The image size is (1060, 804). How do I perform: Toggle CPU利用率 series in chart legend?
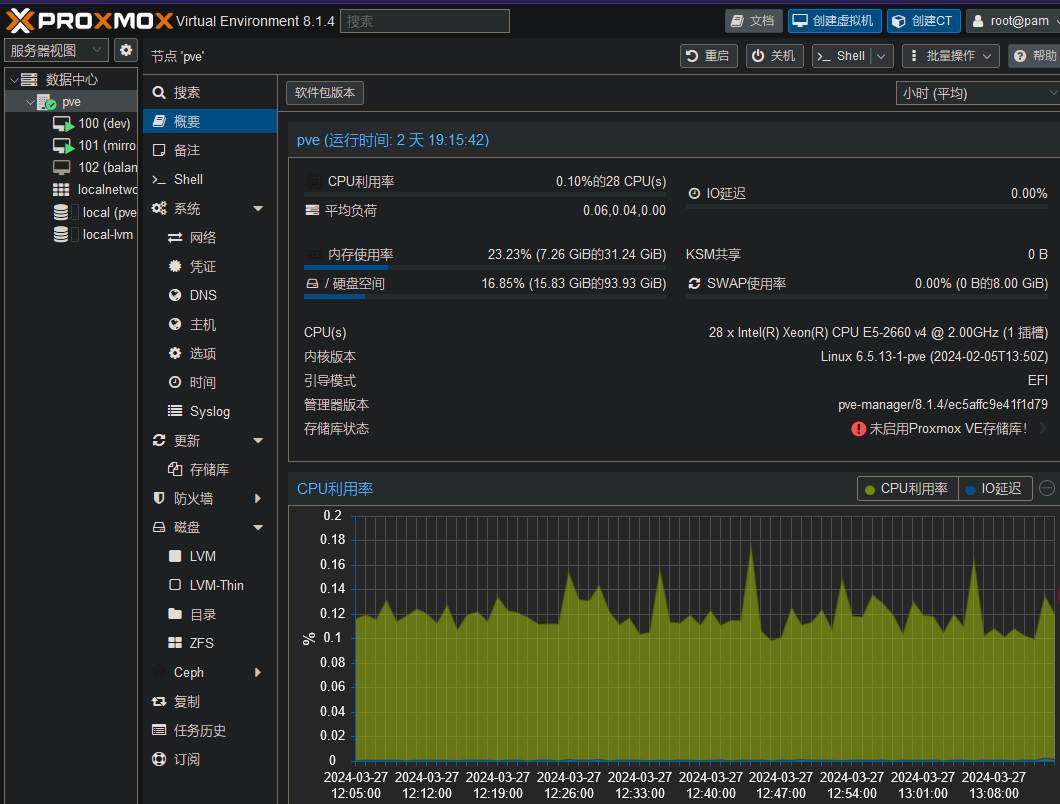point(907,488)
